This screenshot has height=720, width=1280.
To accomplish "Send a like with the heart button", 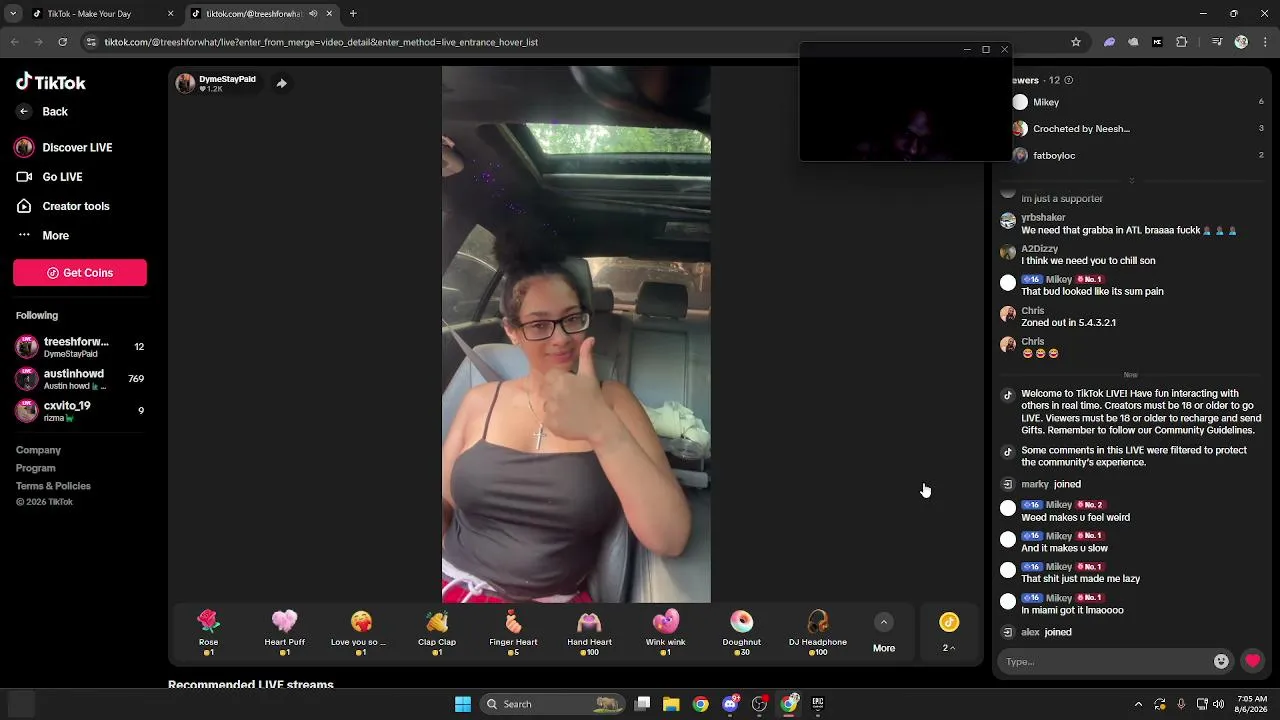I will [x=1252, y=661].
